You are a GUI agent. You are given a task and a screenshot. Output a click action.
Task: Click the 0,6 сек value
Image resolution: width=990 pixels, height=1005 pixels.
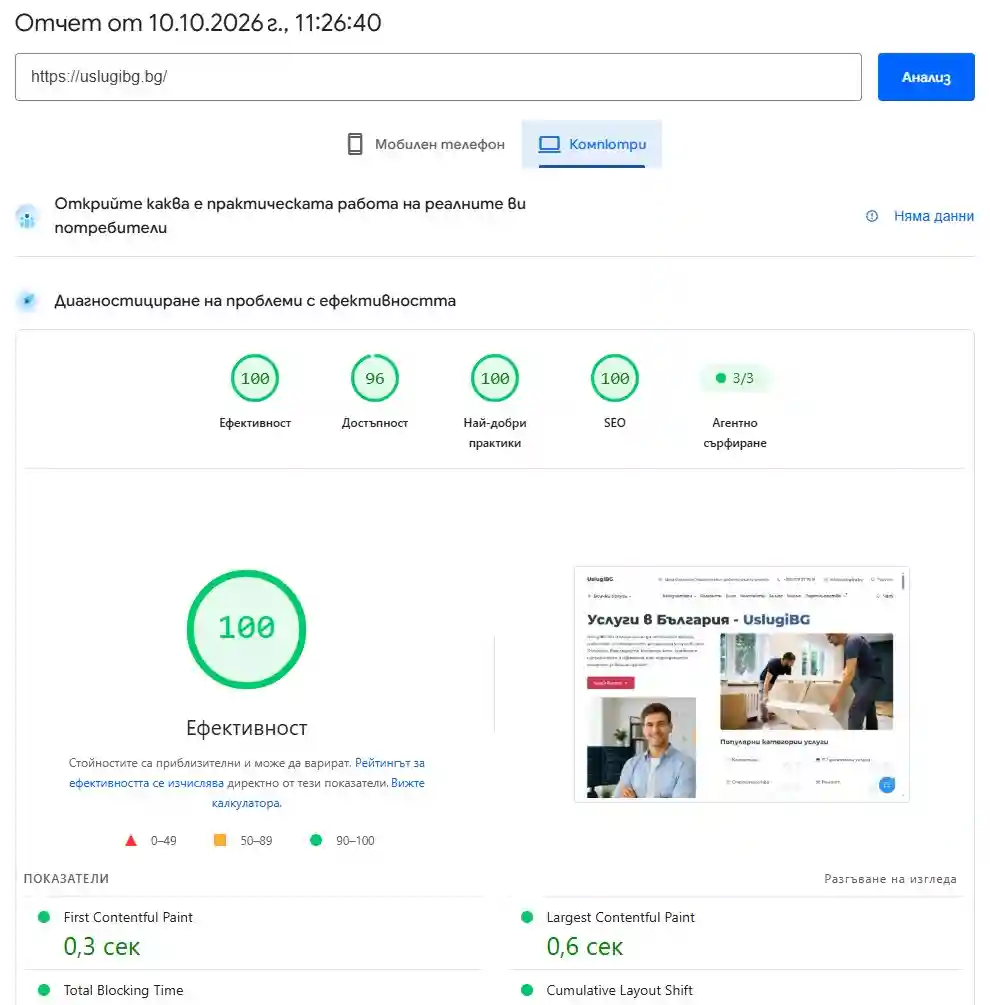584,947
